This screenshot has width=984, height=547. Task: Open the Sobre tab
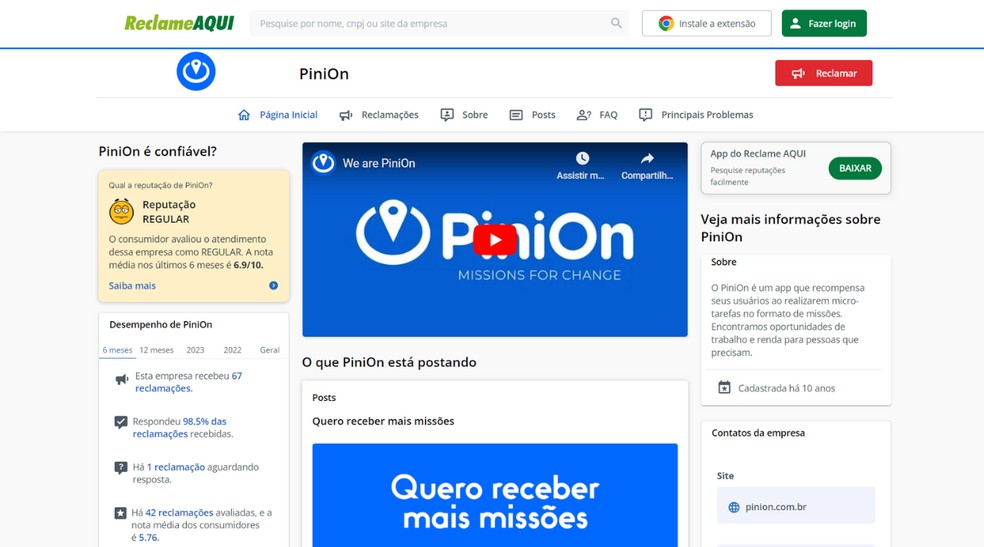coord(464,115)
